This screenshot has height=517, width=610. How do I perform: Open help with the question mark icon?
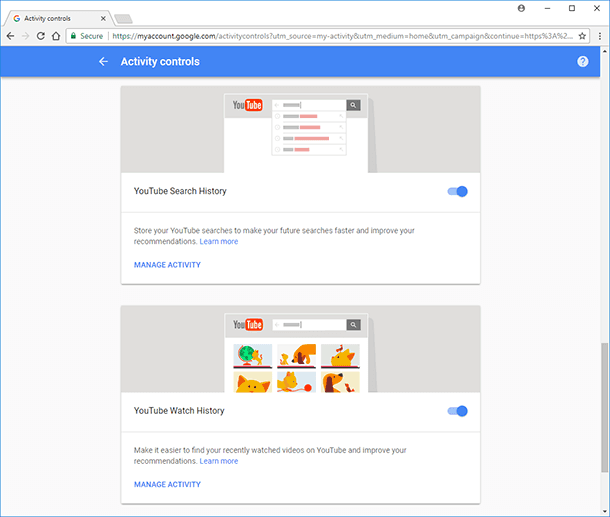click(x=582, y=61)
